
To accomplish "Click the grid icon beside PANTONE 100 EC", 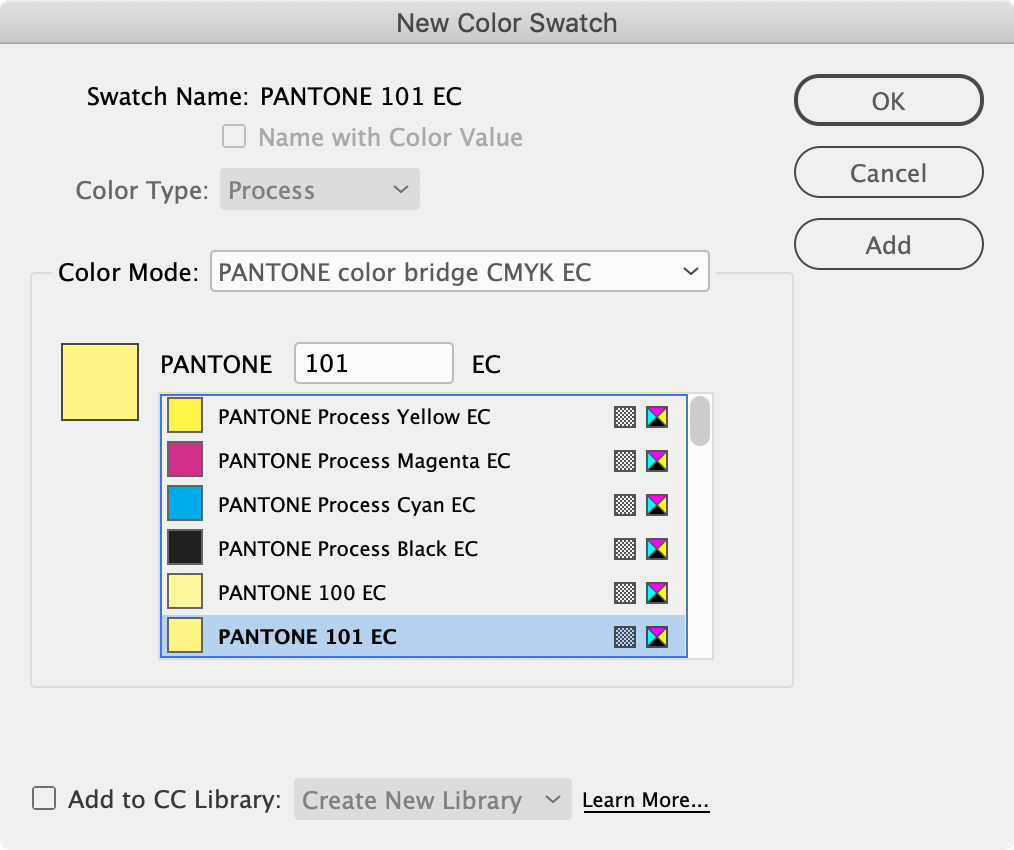I will click(624, 592).
